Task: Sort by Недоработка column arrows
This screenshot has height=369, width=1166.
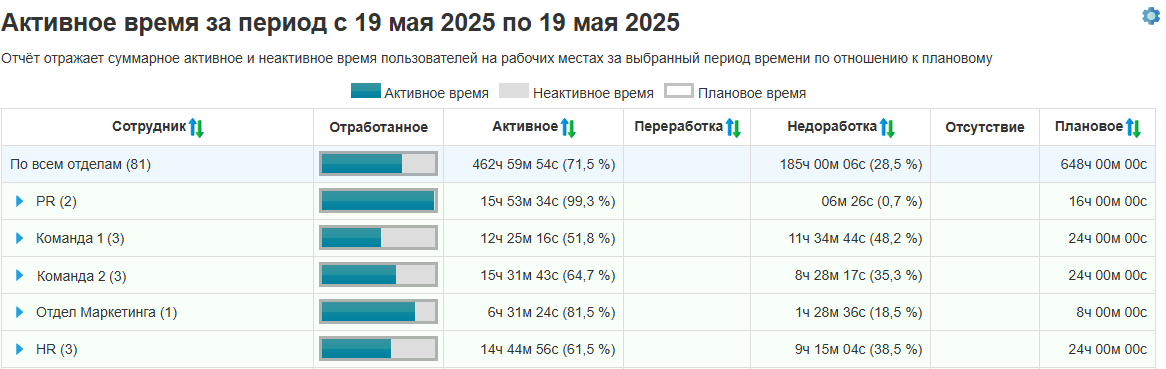Action: (x=887, y=127)
